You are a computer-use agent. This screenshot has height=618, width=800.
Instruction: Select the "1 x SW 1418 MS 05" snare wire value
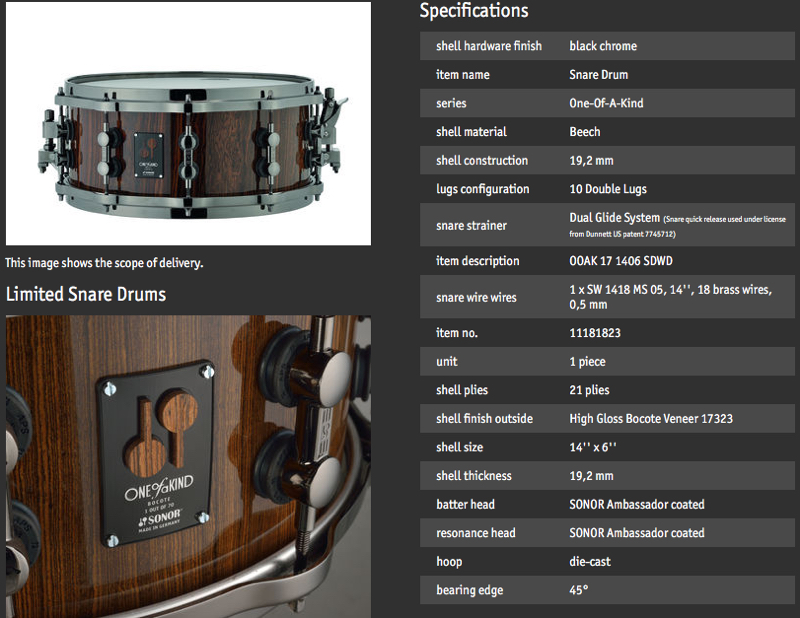pos(670,297)
